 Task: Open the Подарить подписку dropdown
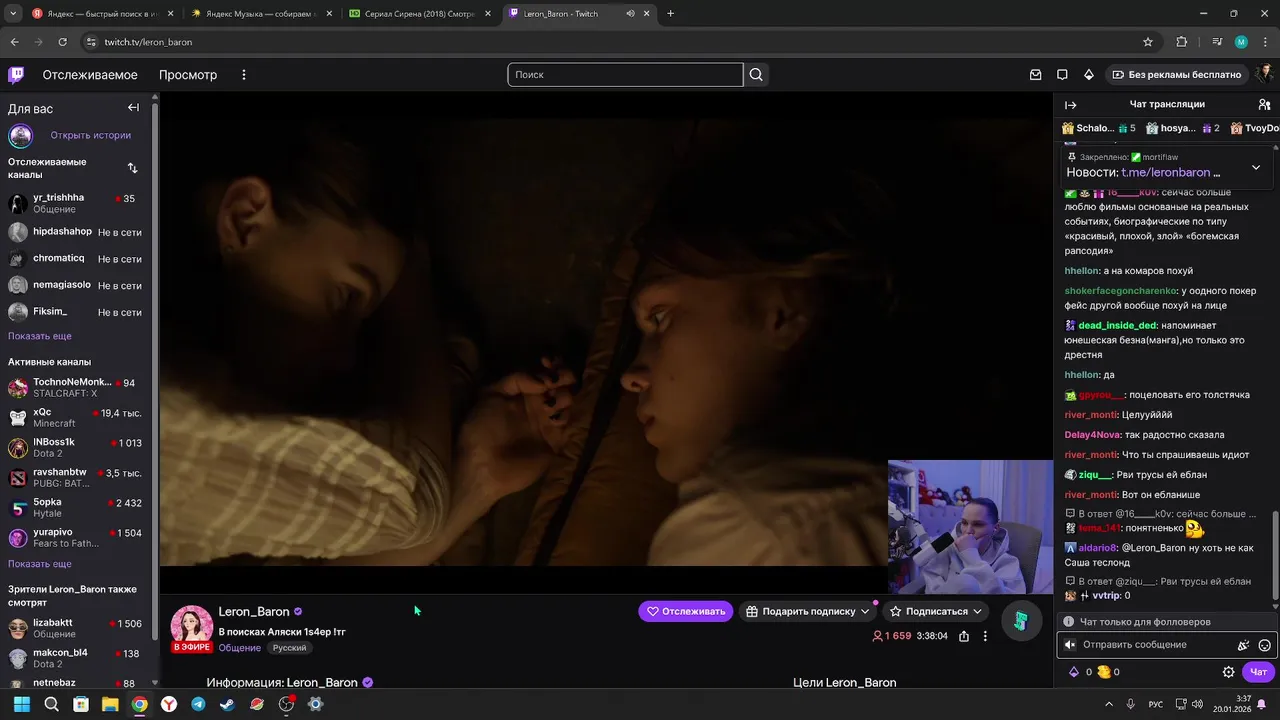(808, 611)
